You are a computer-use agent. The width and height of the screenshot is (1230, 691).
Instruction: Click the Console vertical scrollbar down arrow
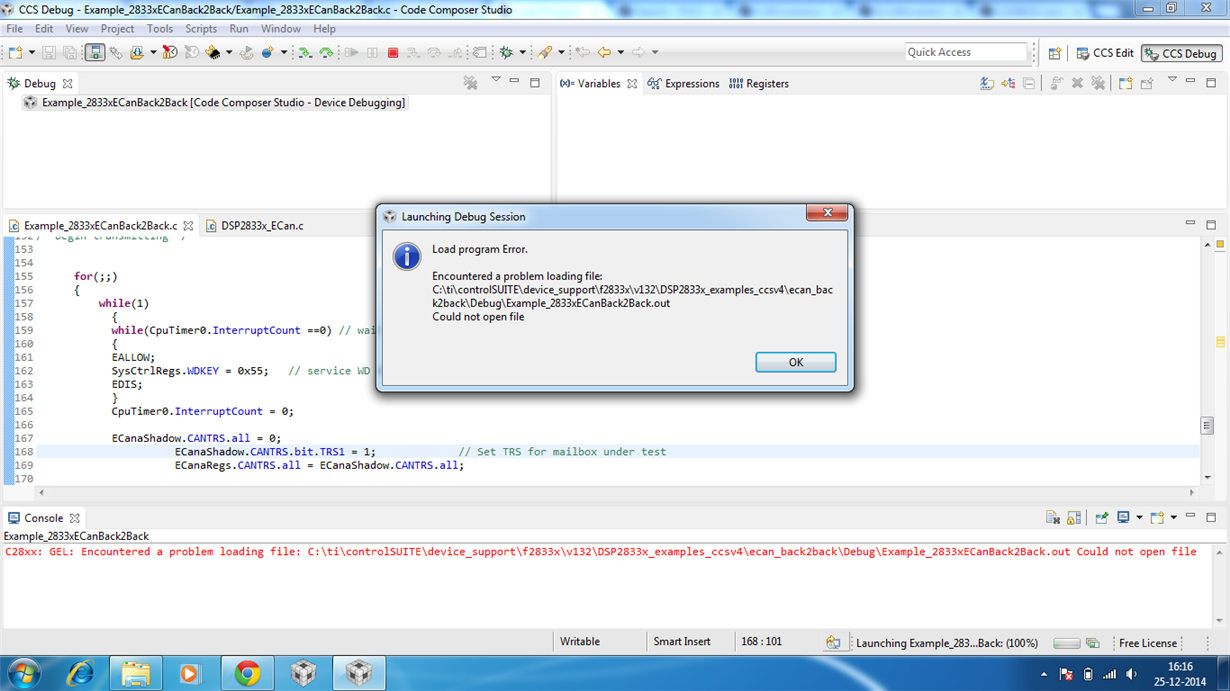click(x=1220, y=621)
